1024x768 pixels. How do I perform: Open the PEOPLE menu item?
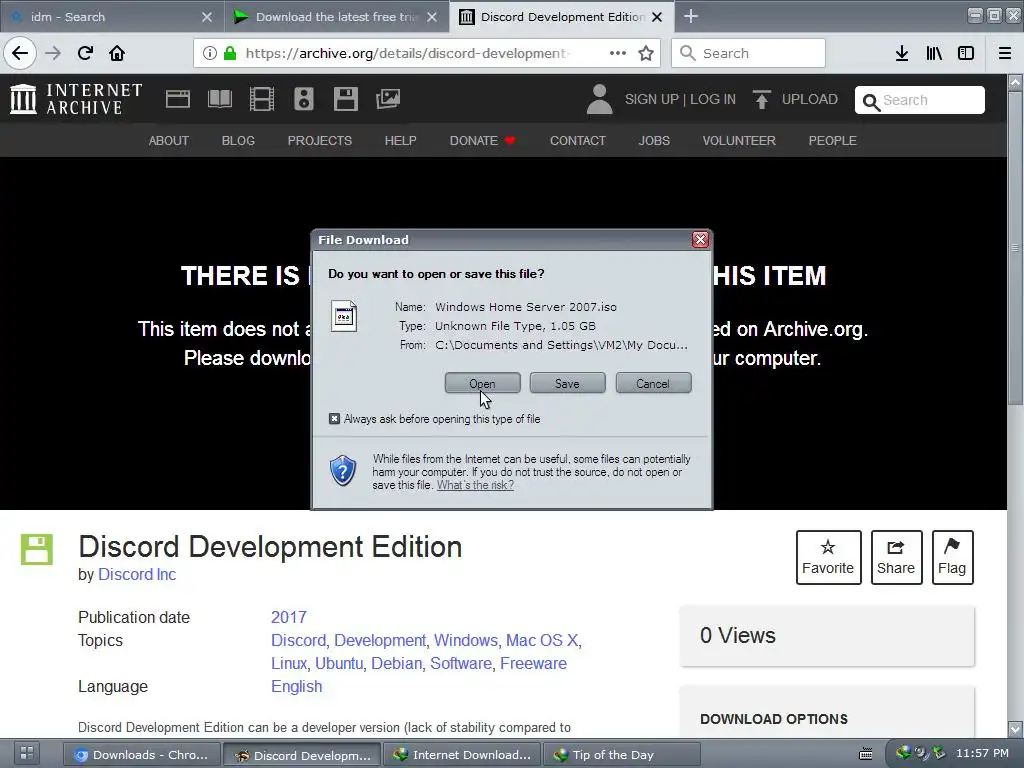833,140
